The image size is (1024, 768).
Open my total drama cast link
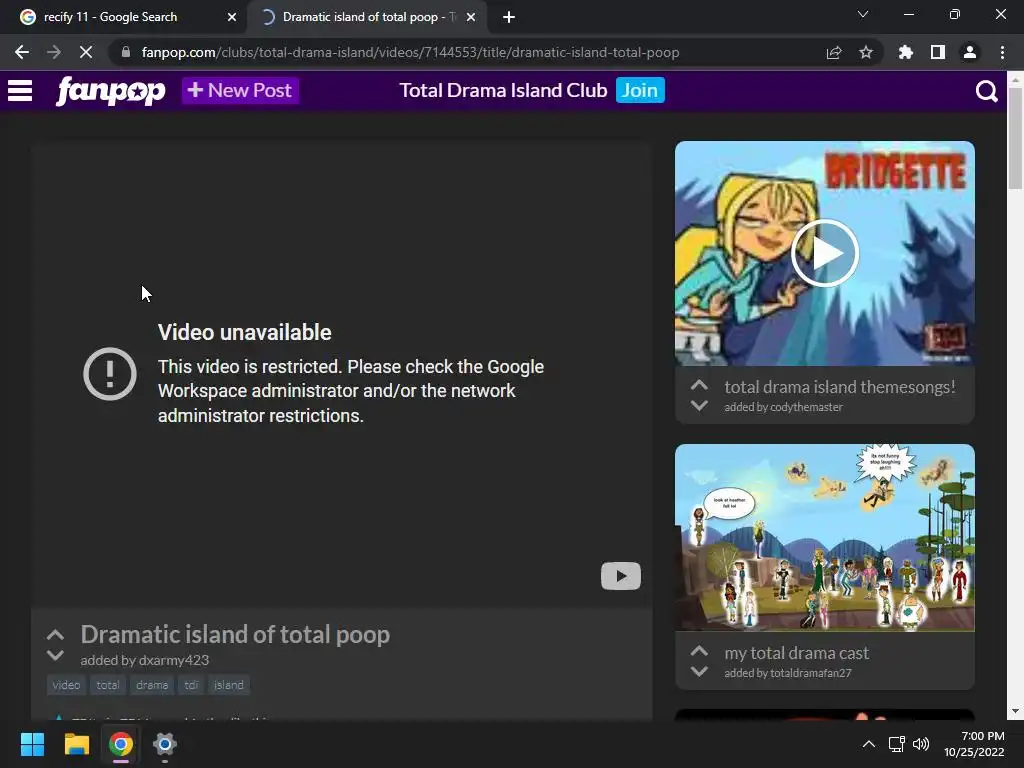coord(797,653)
